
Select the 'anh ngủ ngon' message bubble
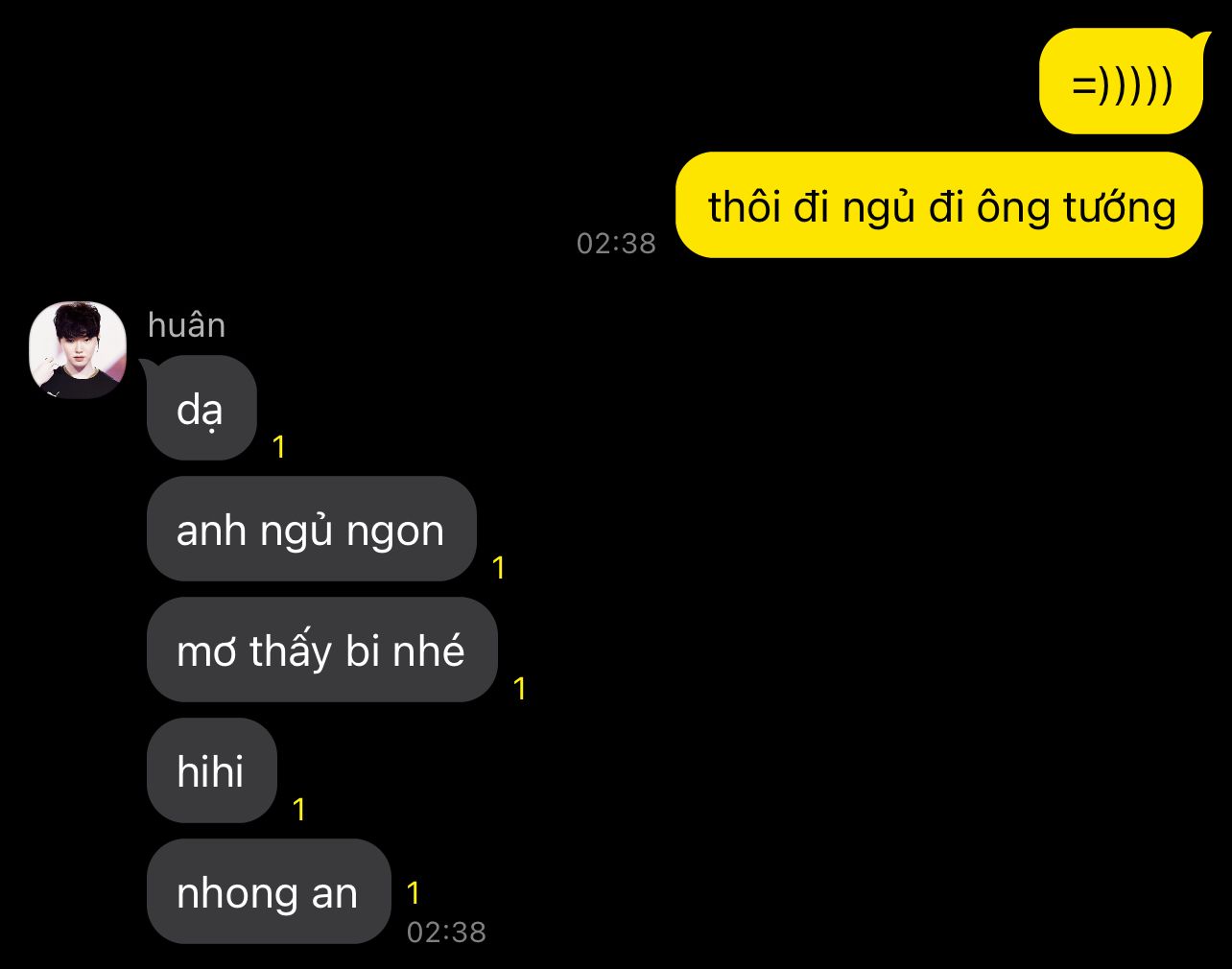click(x=312, y=529)
